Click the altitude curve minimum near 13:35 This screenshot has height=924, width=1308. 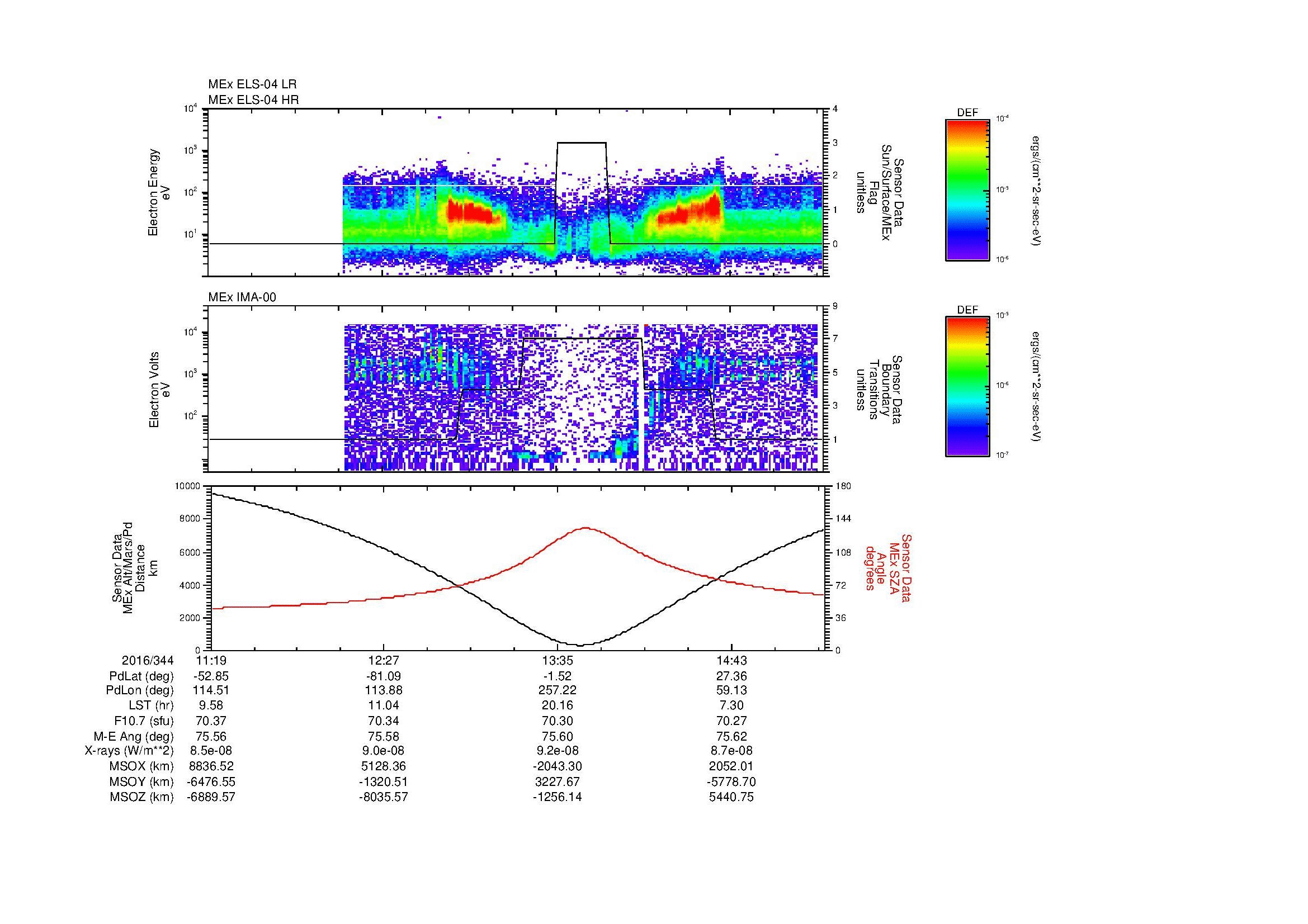coord(580,645)
